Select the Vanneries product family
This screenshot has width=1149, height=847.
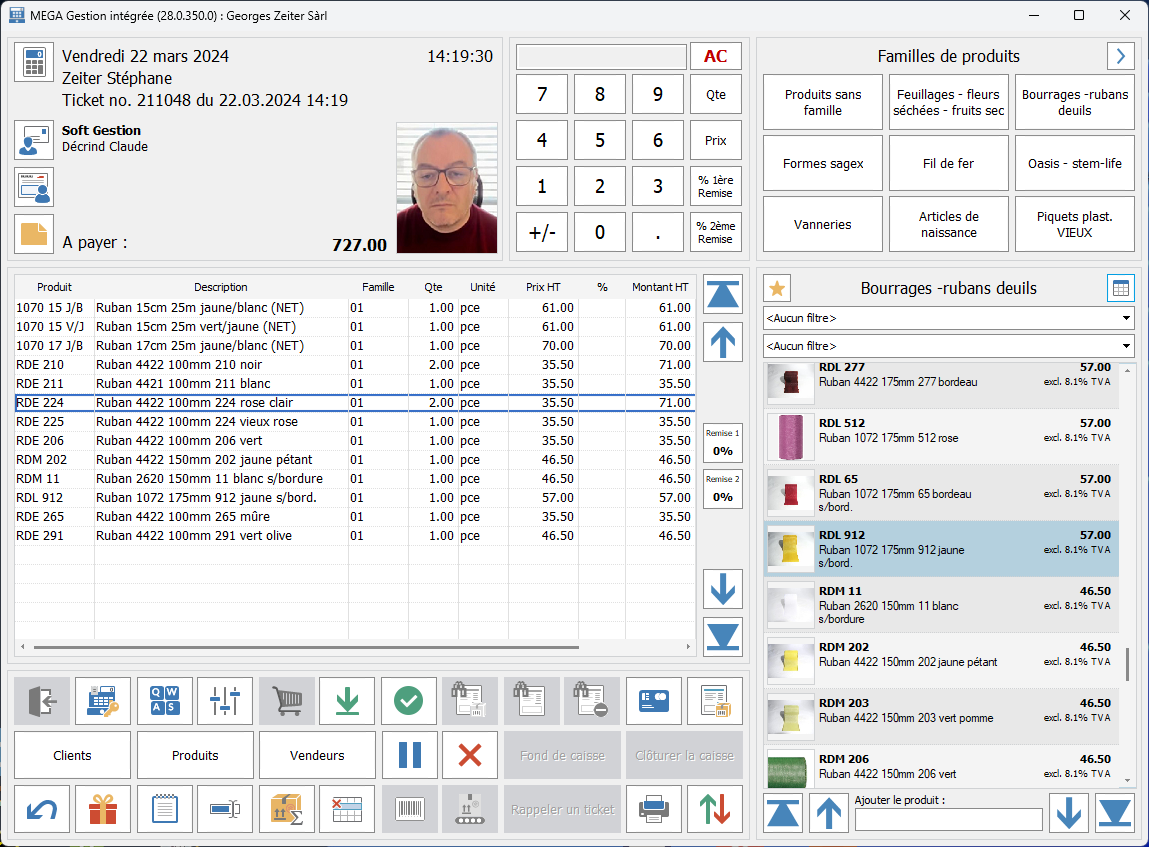[822, 224]
